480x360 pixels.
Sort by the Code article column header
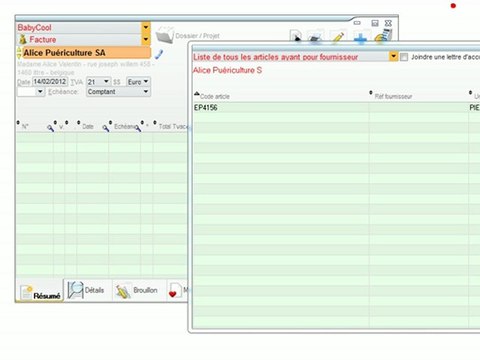tap(215, 96)
